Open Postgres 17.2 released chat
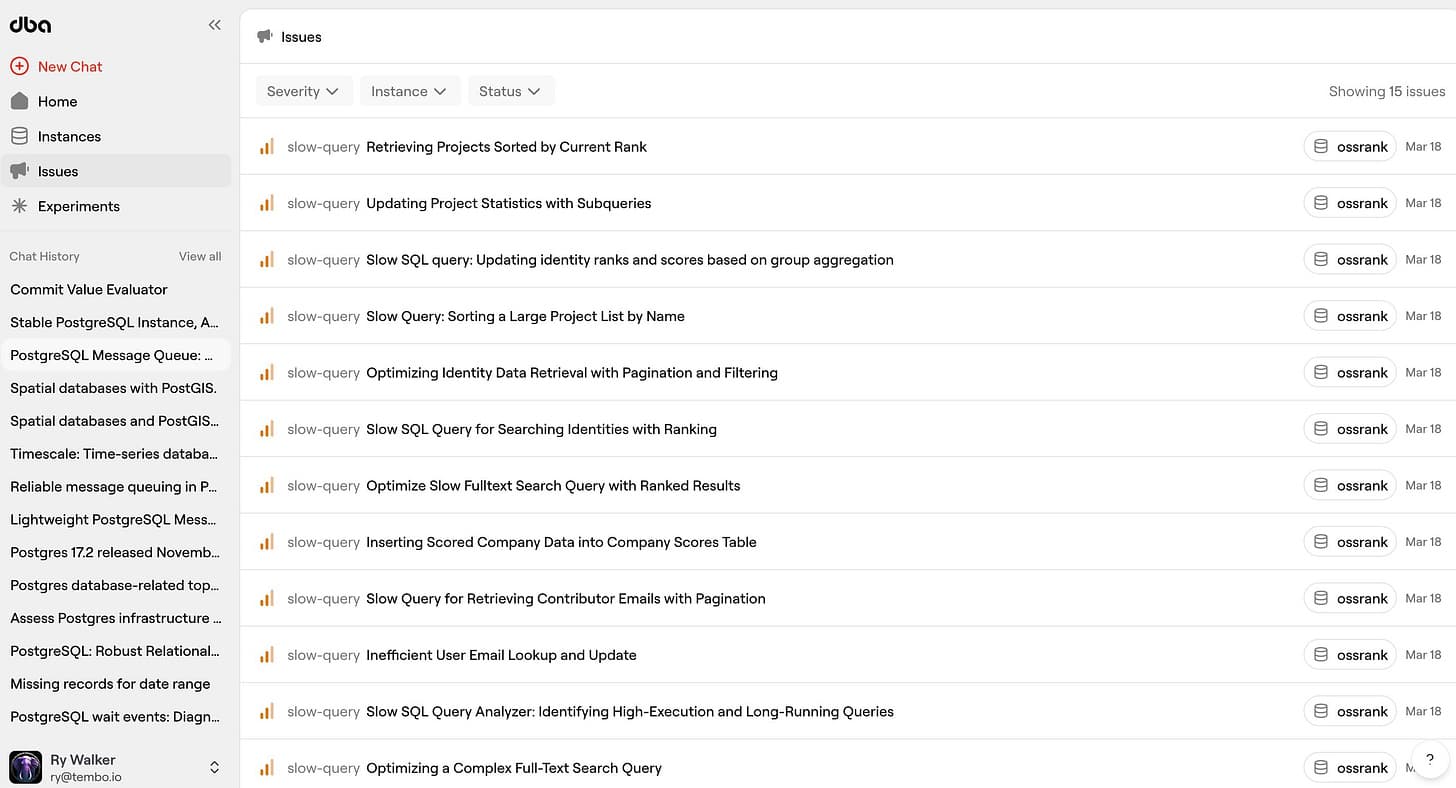The image size is (1456, 788). tap(116, 552)
